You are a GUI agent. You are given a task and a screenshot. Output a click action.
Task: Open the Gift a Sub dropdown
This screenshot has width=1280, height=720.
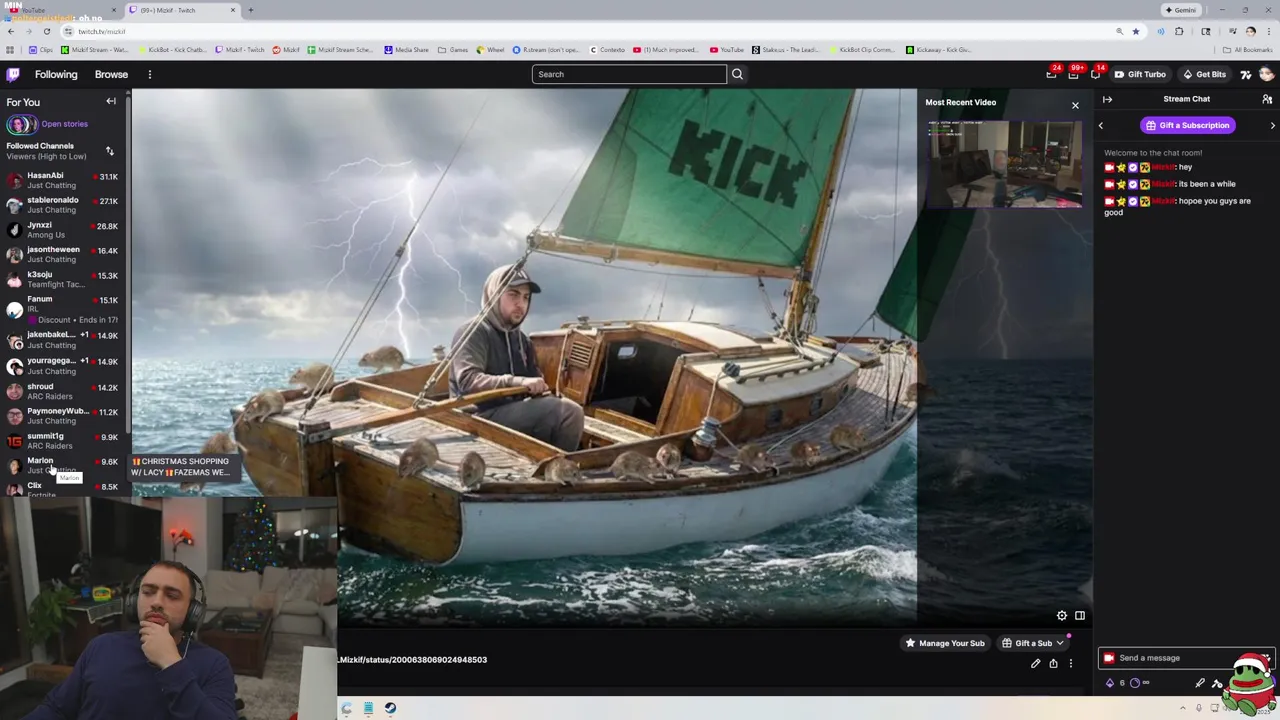[1034, 643]
